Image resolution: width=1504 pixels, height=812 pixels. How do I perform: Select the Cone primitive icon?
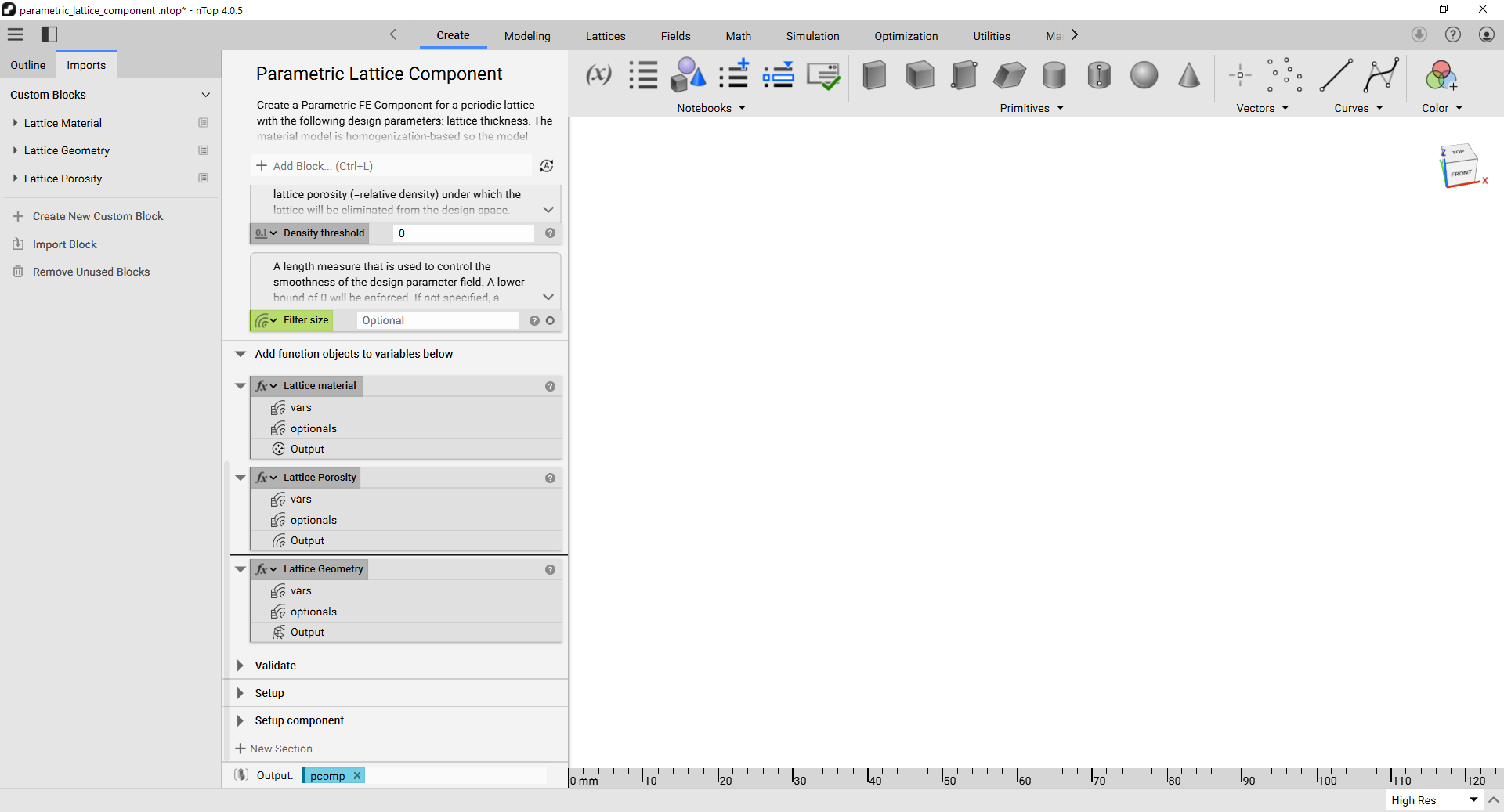pos(1189,75)
